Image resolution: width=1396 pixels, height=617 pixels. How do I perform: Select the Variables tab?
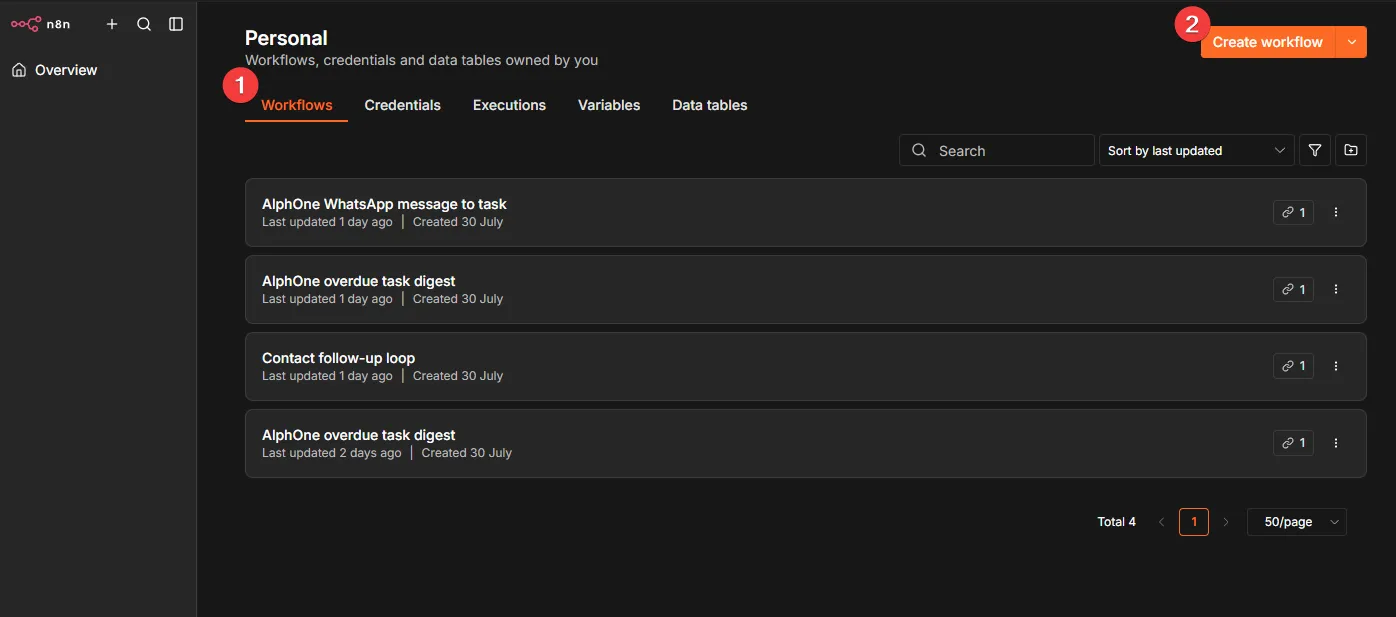(x=609, y=105)
